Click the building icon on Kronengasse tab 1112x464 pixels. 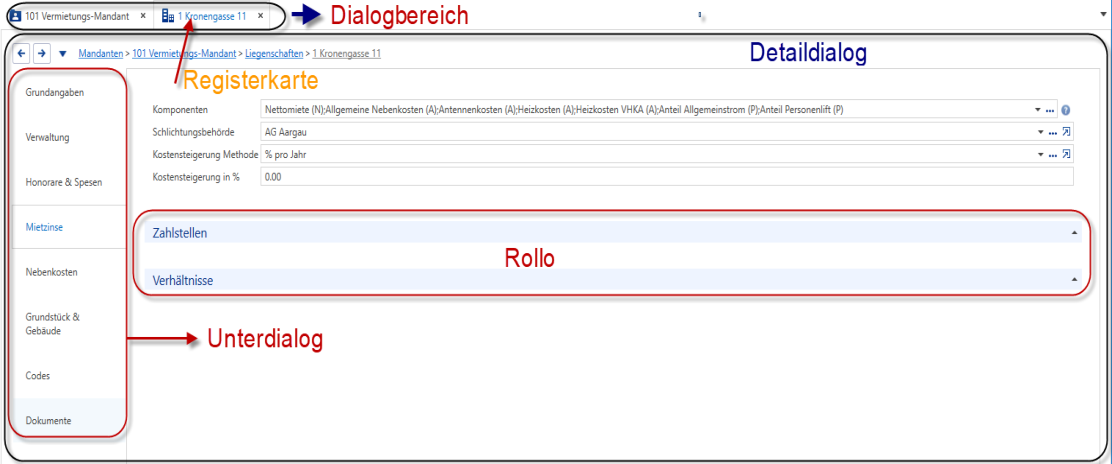coord(168,15)
